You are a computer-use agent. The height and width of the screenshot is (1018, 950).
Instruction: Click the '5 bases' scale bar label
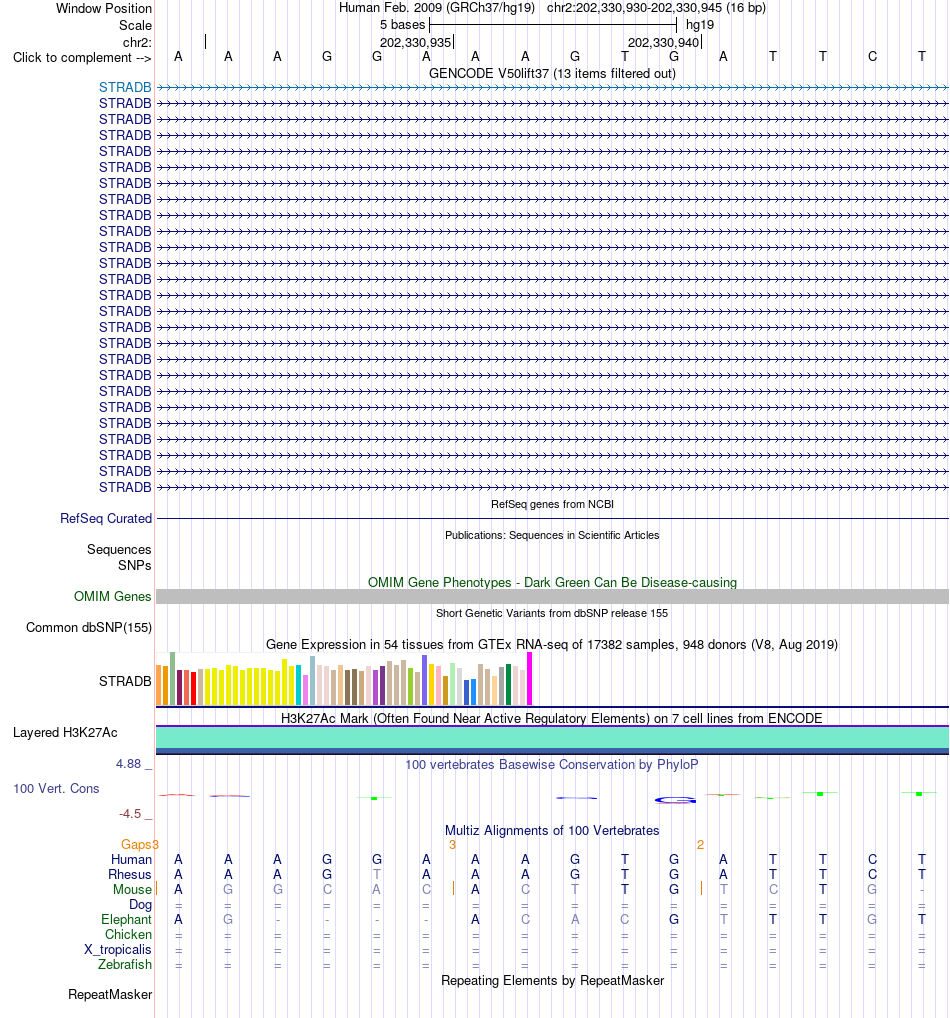point(403,25)
